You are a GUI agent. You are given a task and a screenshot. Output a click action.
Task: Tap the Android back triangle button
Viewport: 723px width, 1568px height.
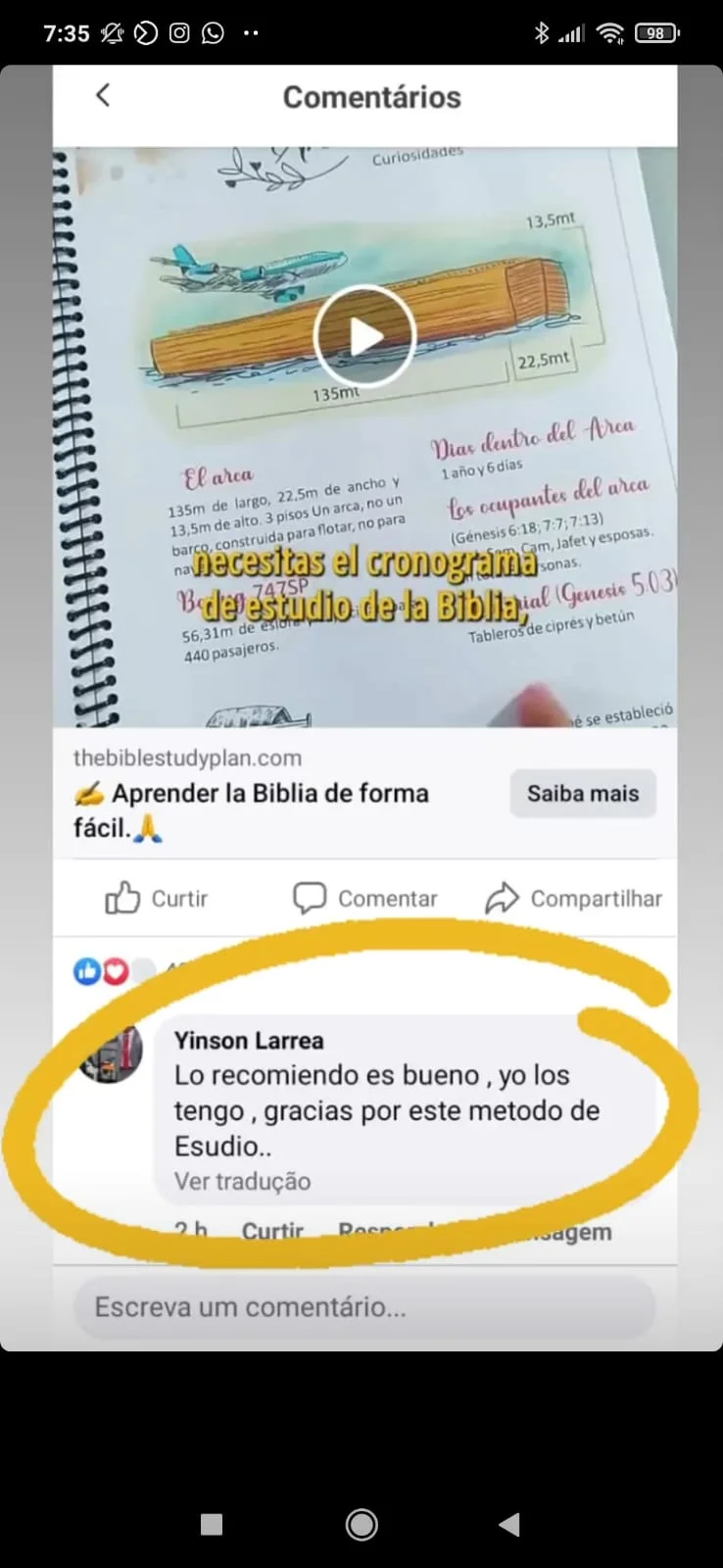[509, 1524]
